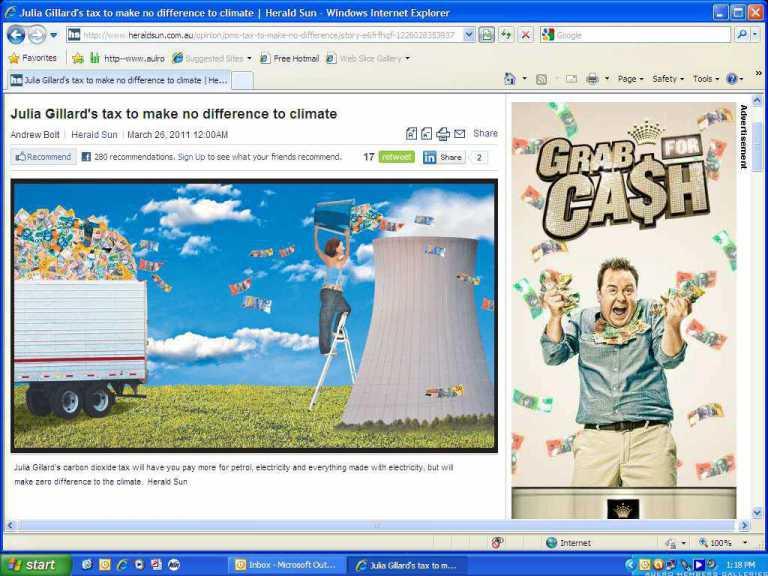Click the Sign Up link
This screenshot has width=768, height=576.
click(191, 157)
